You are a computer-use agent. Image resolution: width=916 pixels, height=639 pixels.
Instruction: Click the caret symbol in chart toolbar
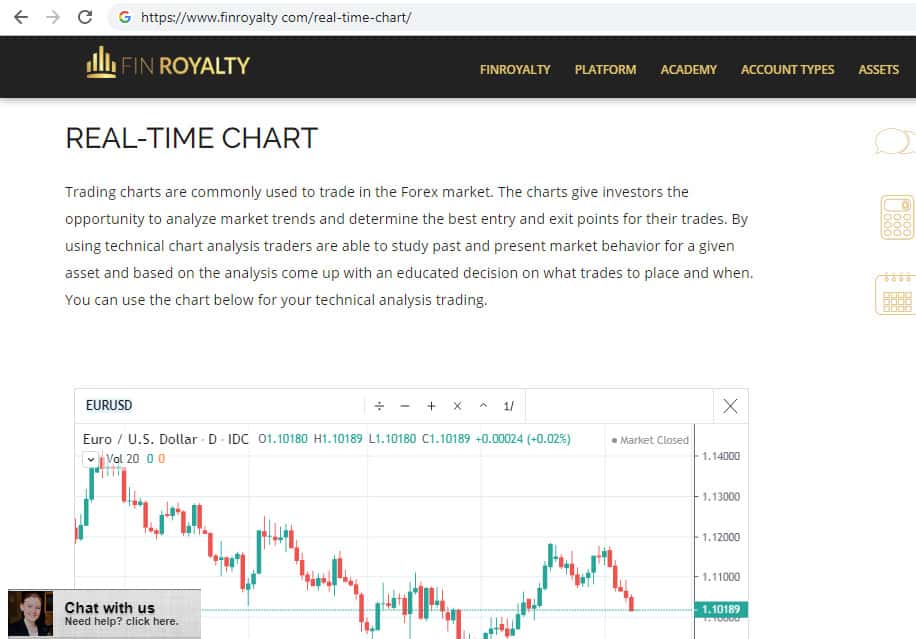483,406
